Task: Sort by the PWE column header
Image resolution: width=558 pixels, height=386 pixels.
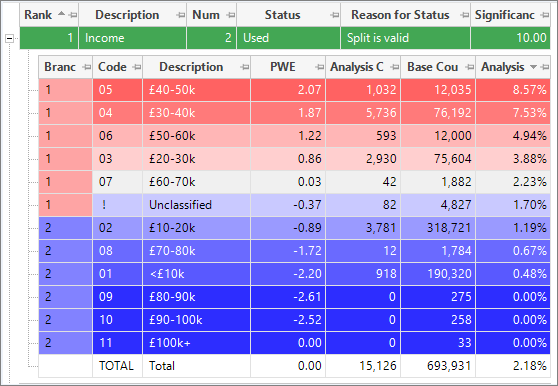Action: coord(283,67)
